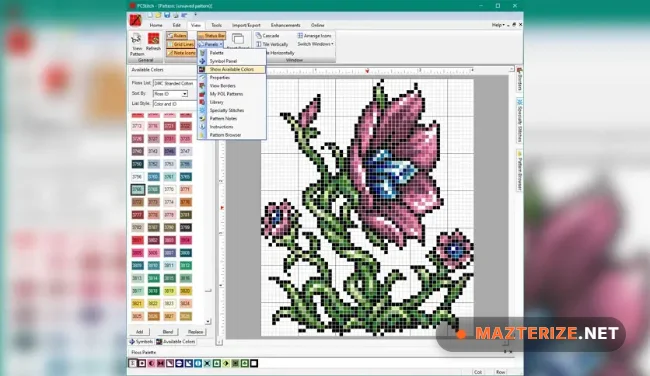The height and width of the screenshot is (376, 650).
Task: Click Cascade in the Window group
Action: coord(267,36)
